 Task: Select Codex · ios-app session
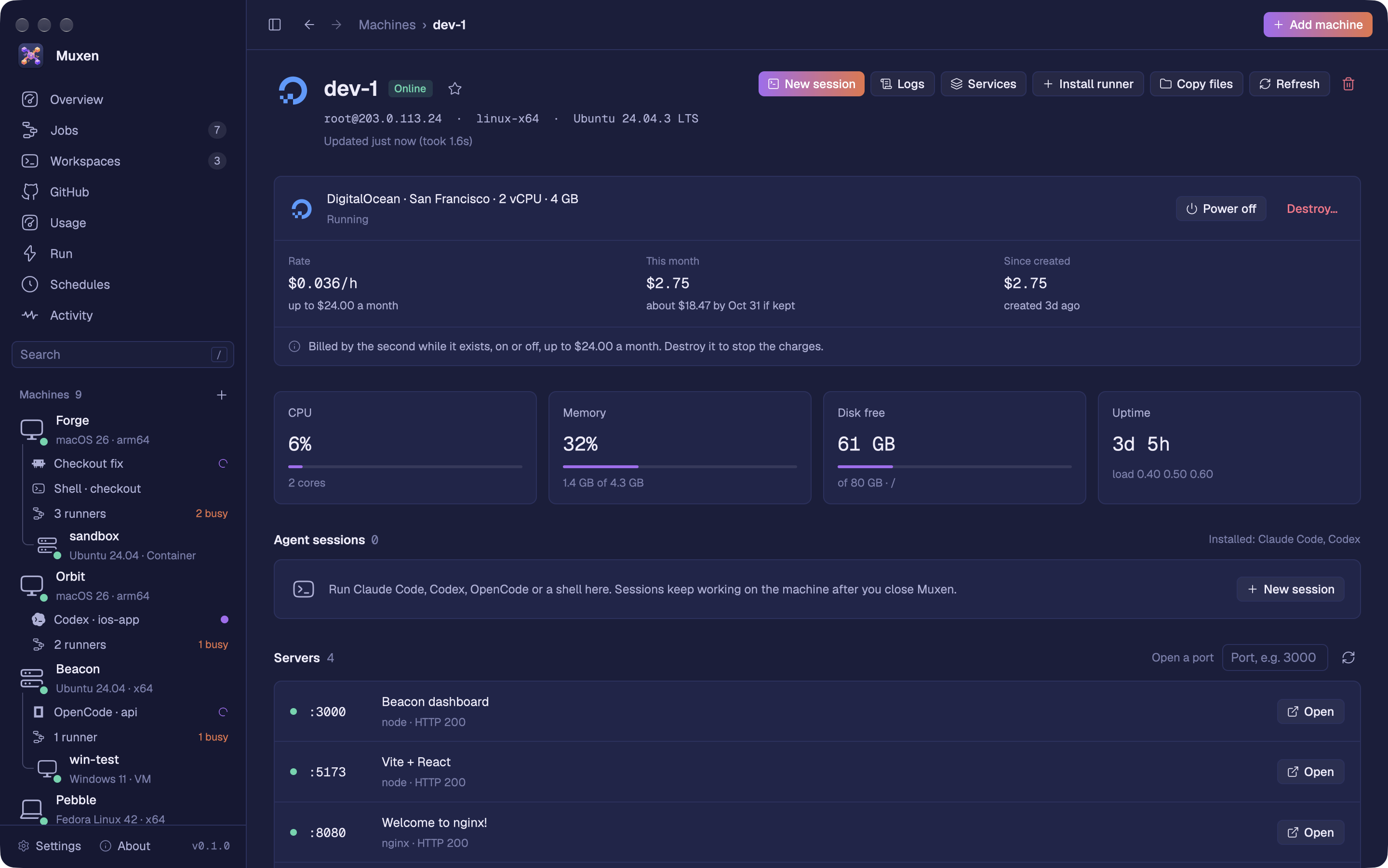pos(130,619)
